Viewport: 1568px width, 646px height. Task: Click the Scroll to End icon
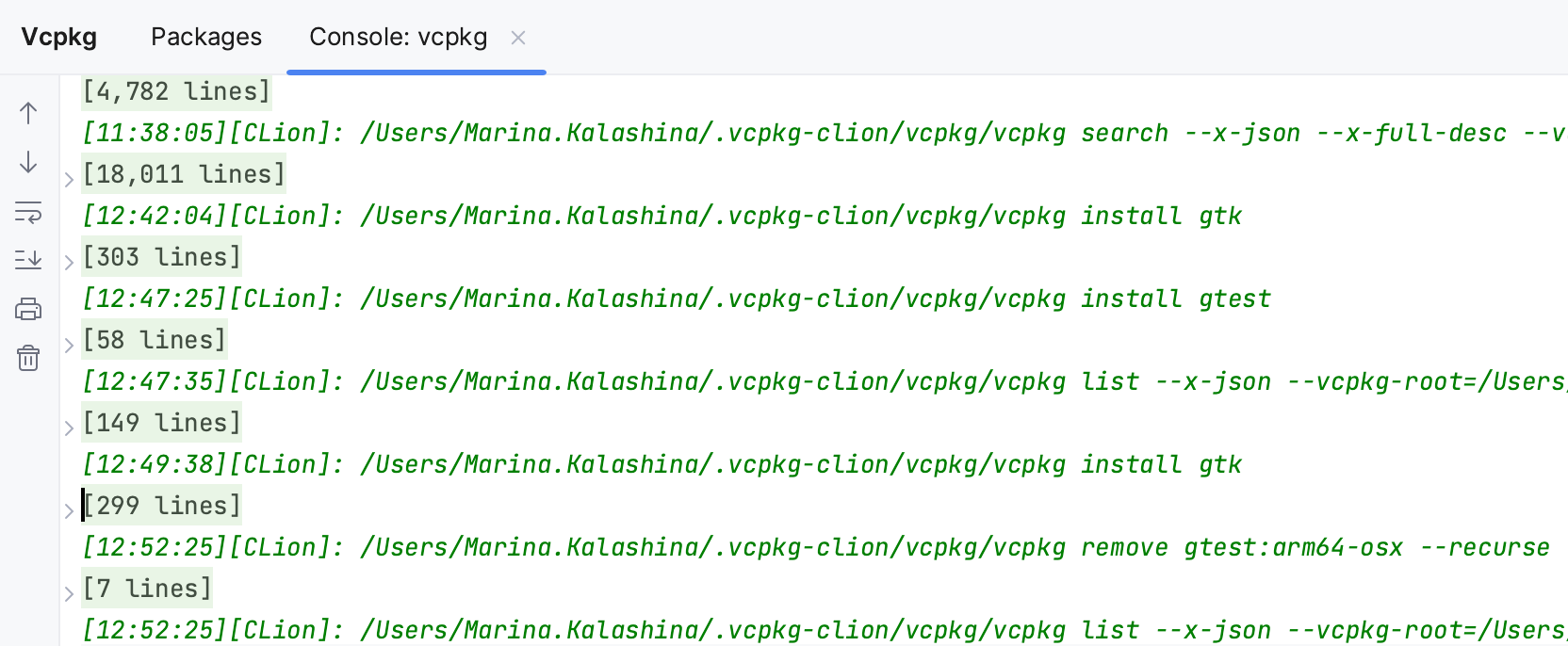click(x=28, y=259)
